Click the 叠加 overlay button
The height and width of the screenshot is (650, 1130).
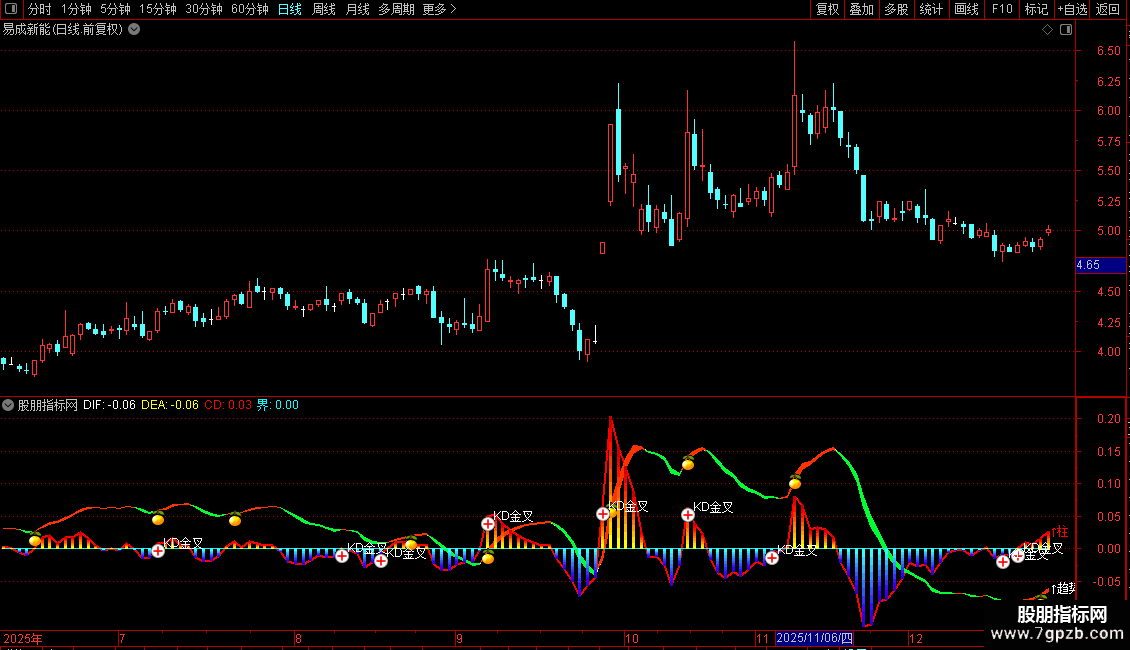coord(861,9)
